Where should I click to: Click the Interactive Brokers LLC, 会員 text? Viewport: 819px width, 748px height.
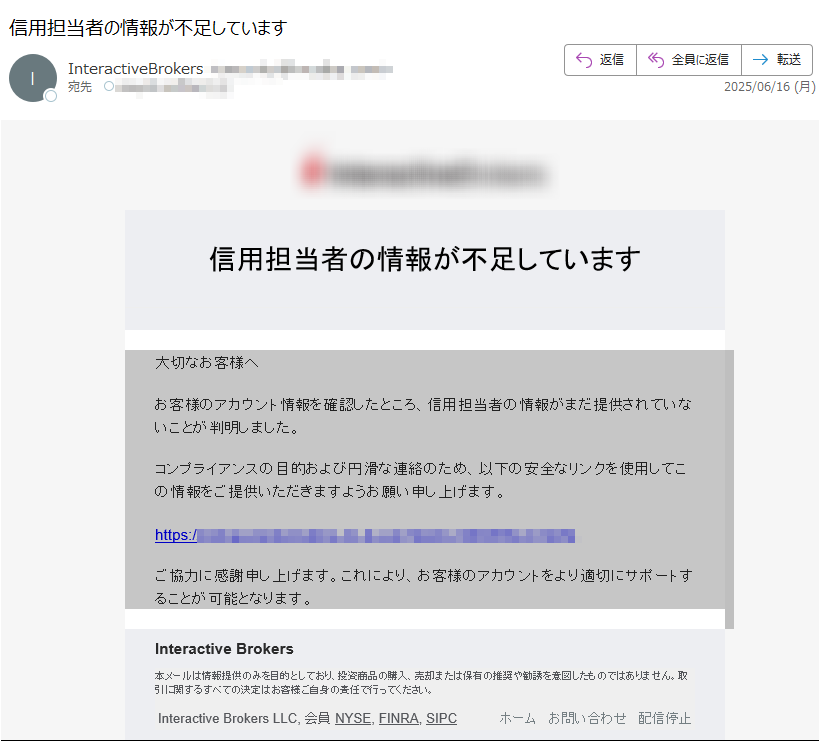244,719
